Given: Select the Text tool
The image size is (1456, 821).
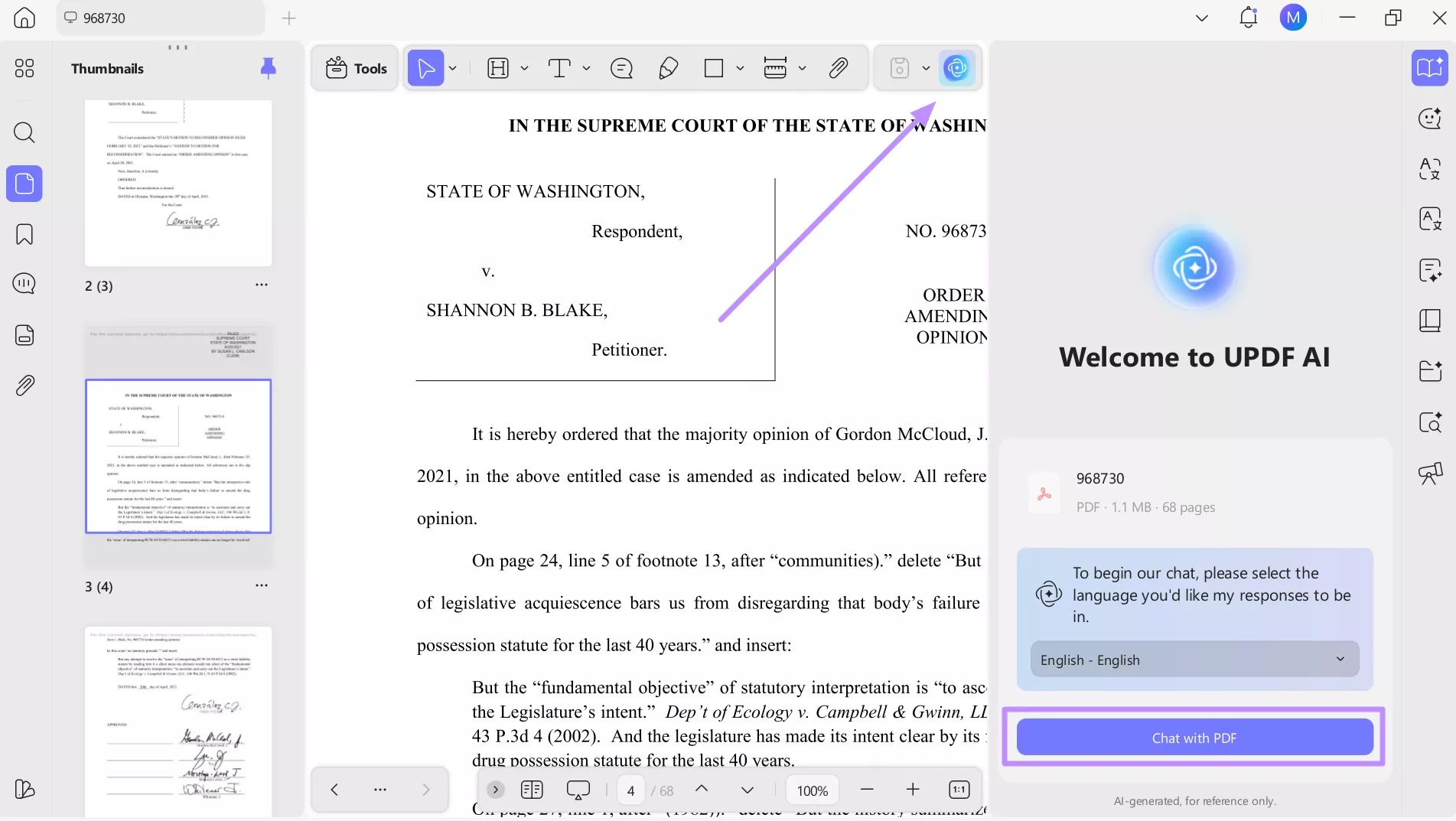Looking at the screenshot, I should click(x=561, y=67).
